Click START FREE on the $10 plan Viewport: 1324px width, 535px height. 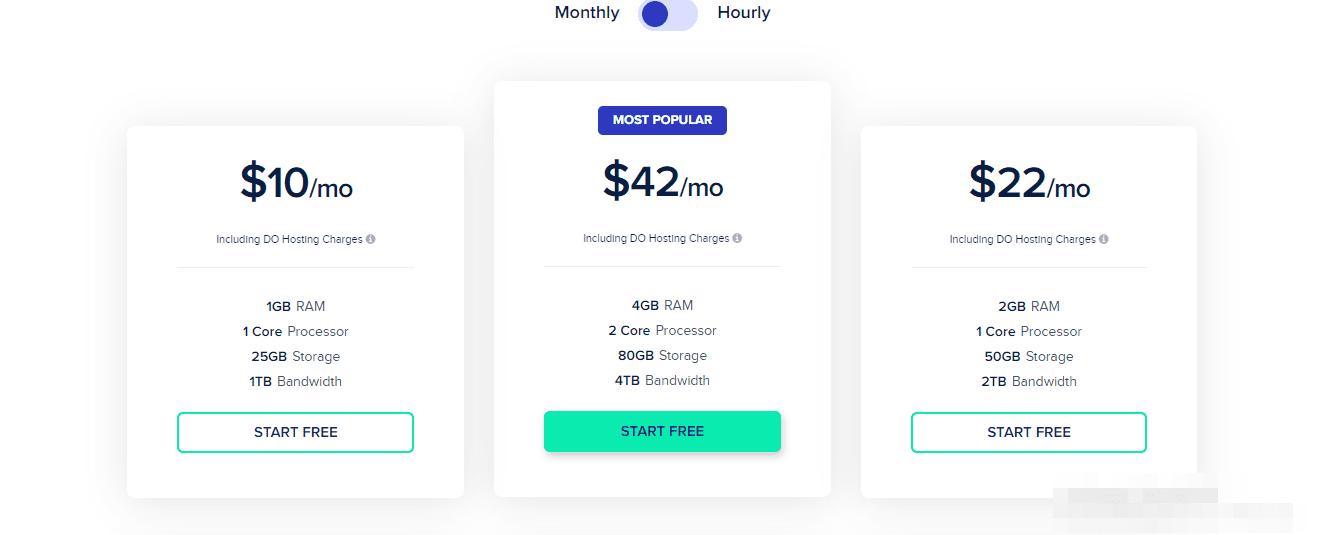pyautogui.click(x=295, y=432)
